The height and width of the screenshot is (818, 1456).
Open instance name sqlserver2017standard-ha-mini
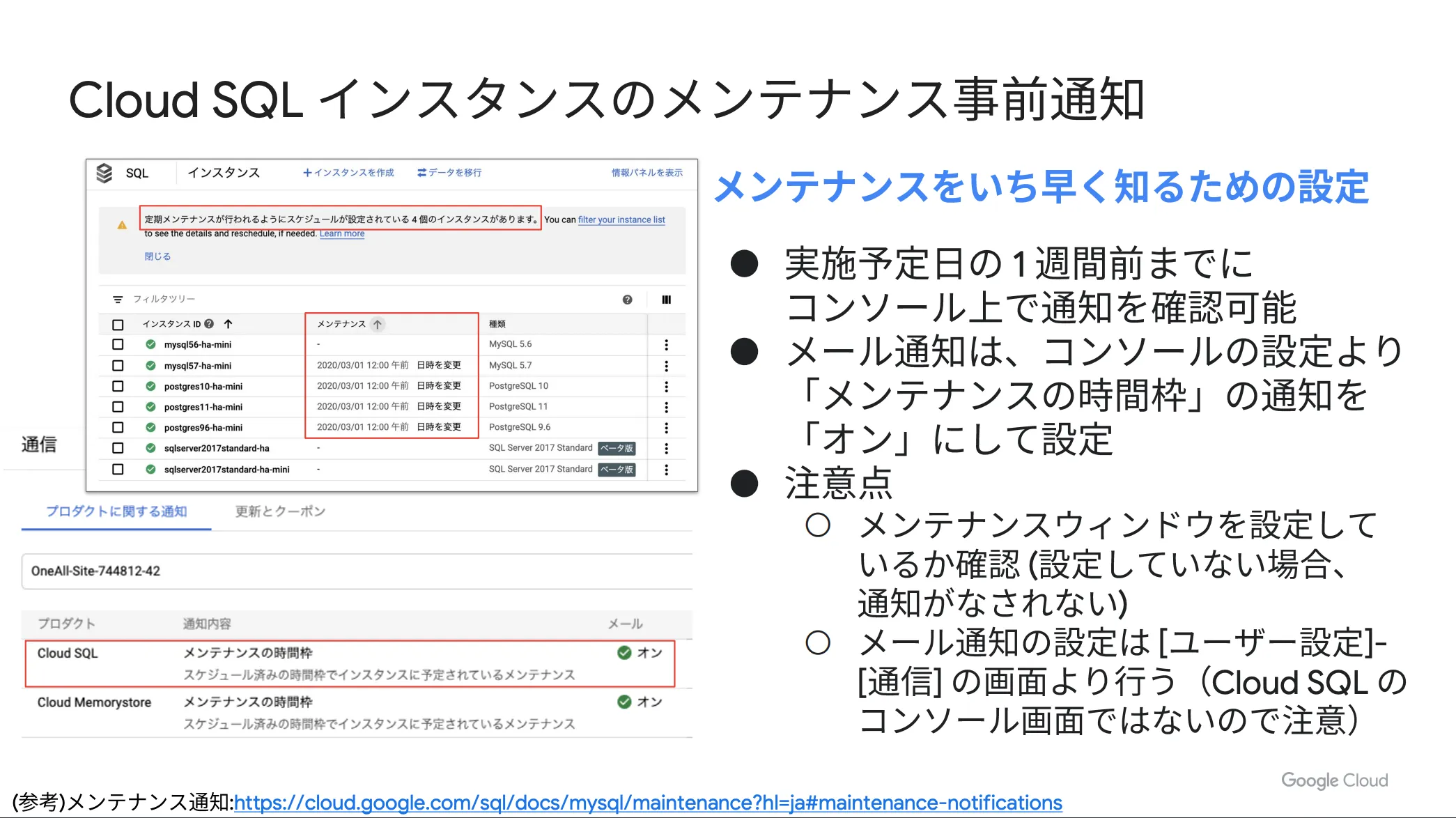(x=226, y=470)
